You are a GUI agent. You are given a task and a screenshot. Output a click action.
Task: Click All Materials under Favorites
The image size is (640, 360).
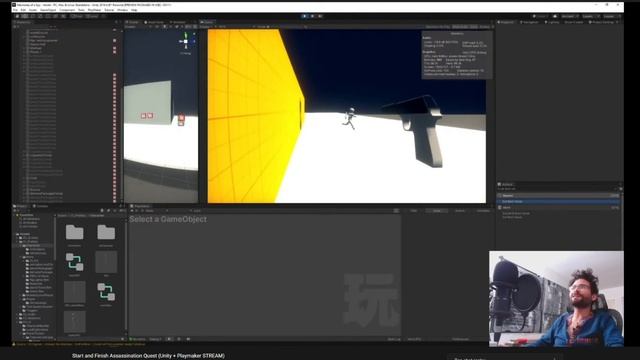[x=31, y=219]
